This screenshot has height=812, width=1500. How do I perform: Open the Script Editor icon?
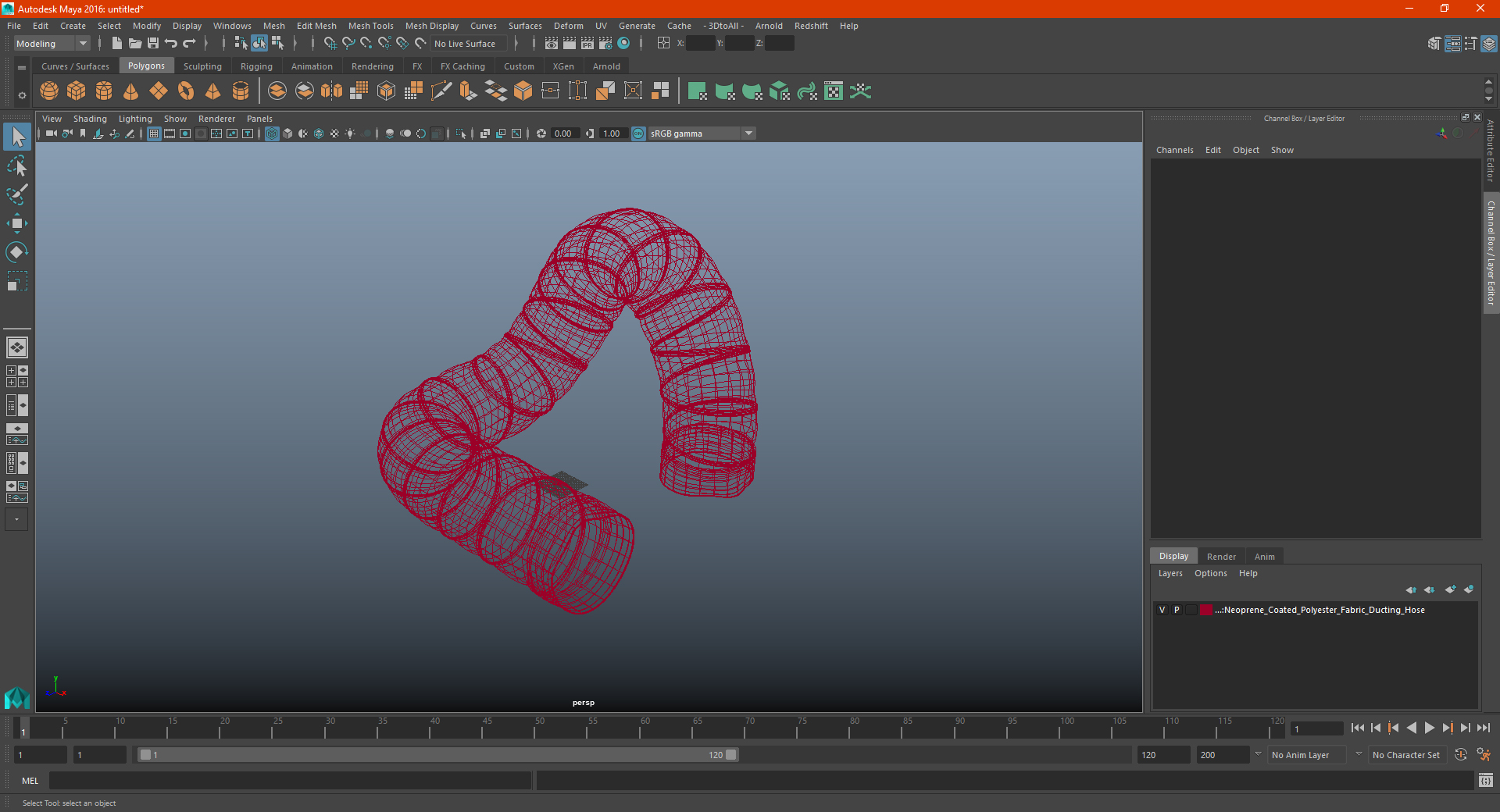[1486, 780]
